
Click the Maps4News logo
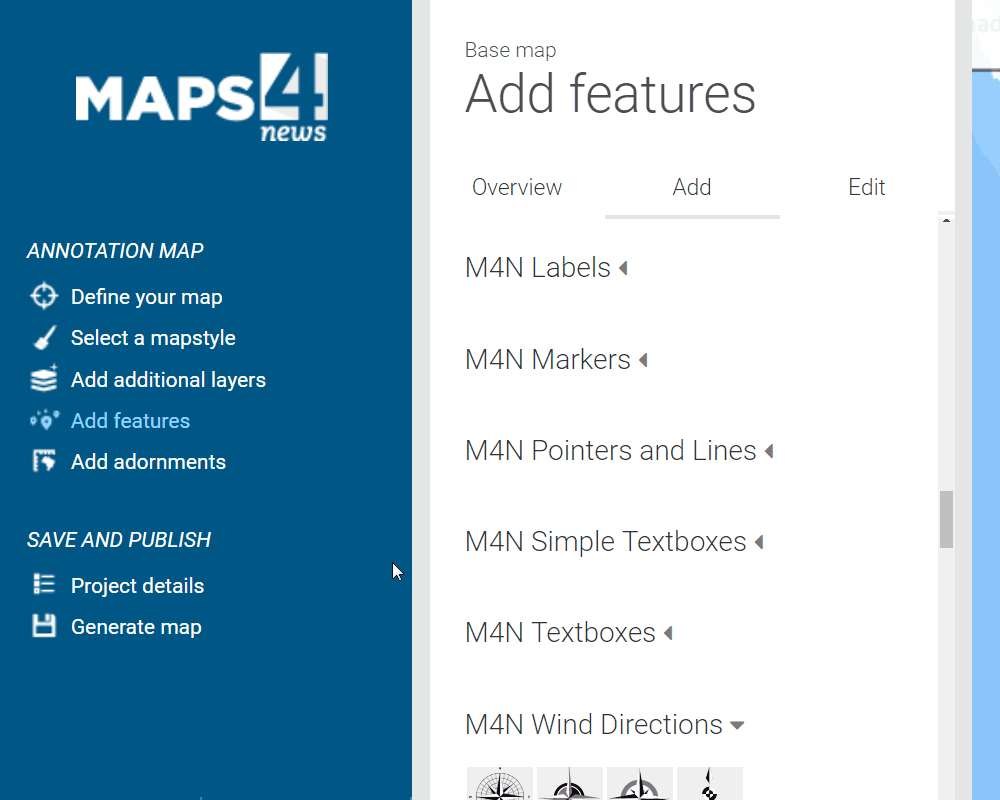[x=202, y=97]
